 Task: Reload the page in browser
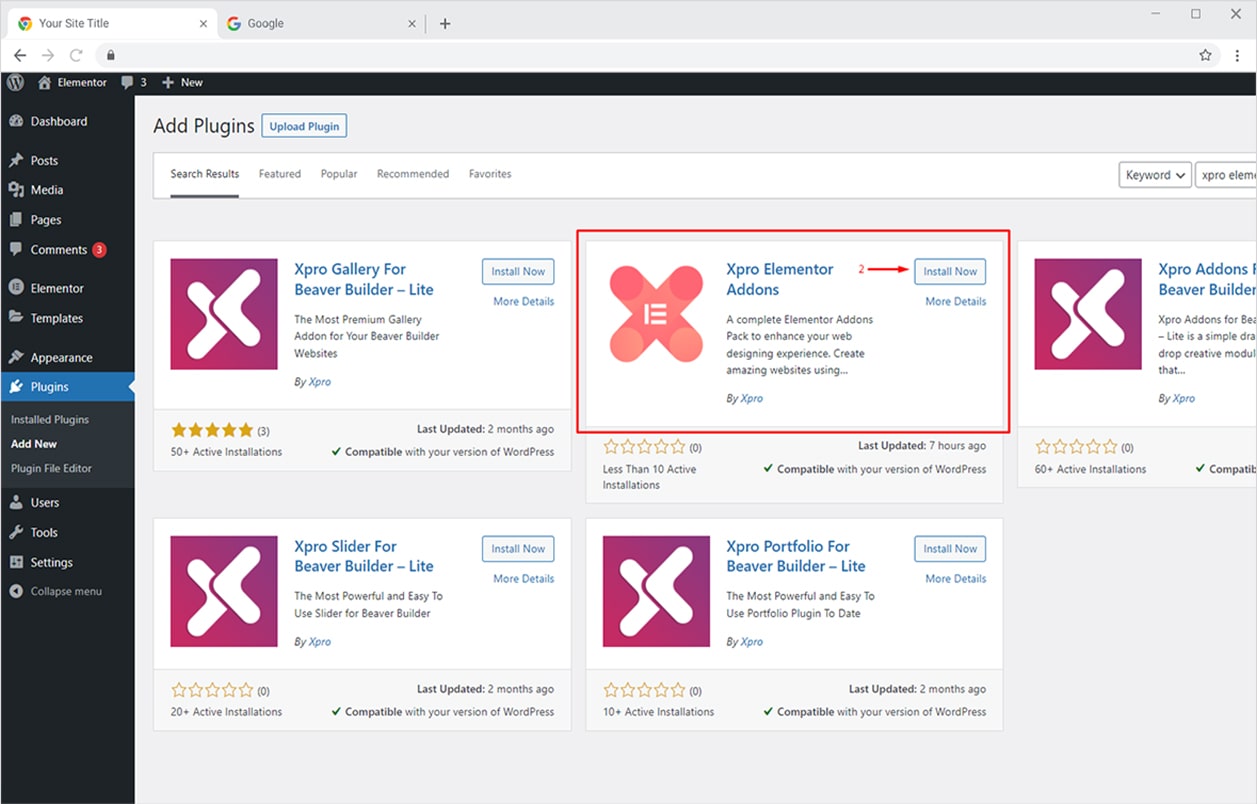[76, 55]
